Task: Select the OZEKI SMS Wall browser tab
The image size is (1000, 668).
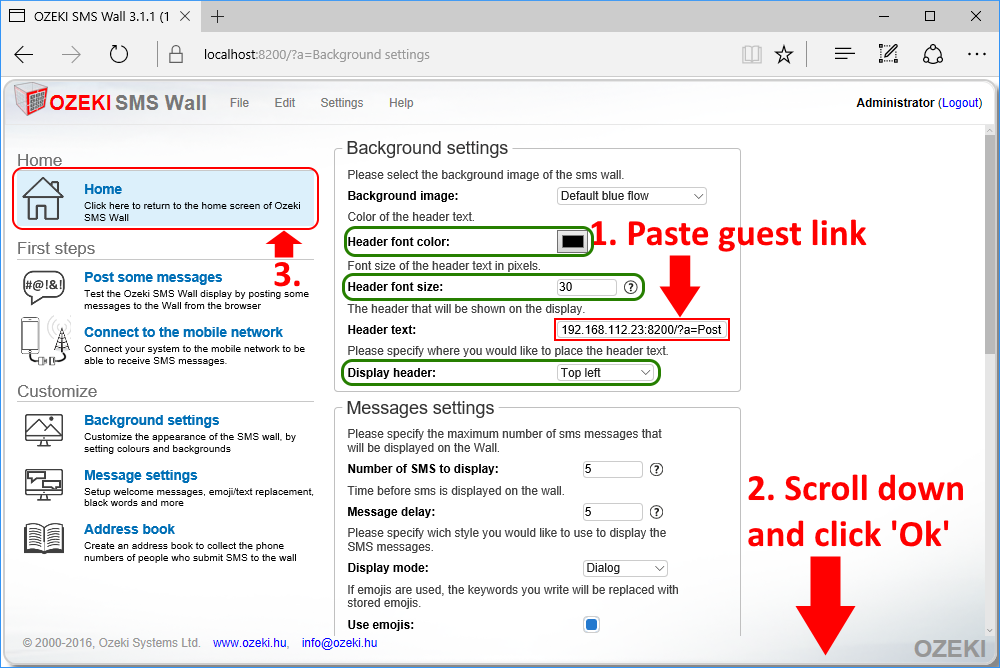Action: tap(101, 17)
